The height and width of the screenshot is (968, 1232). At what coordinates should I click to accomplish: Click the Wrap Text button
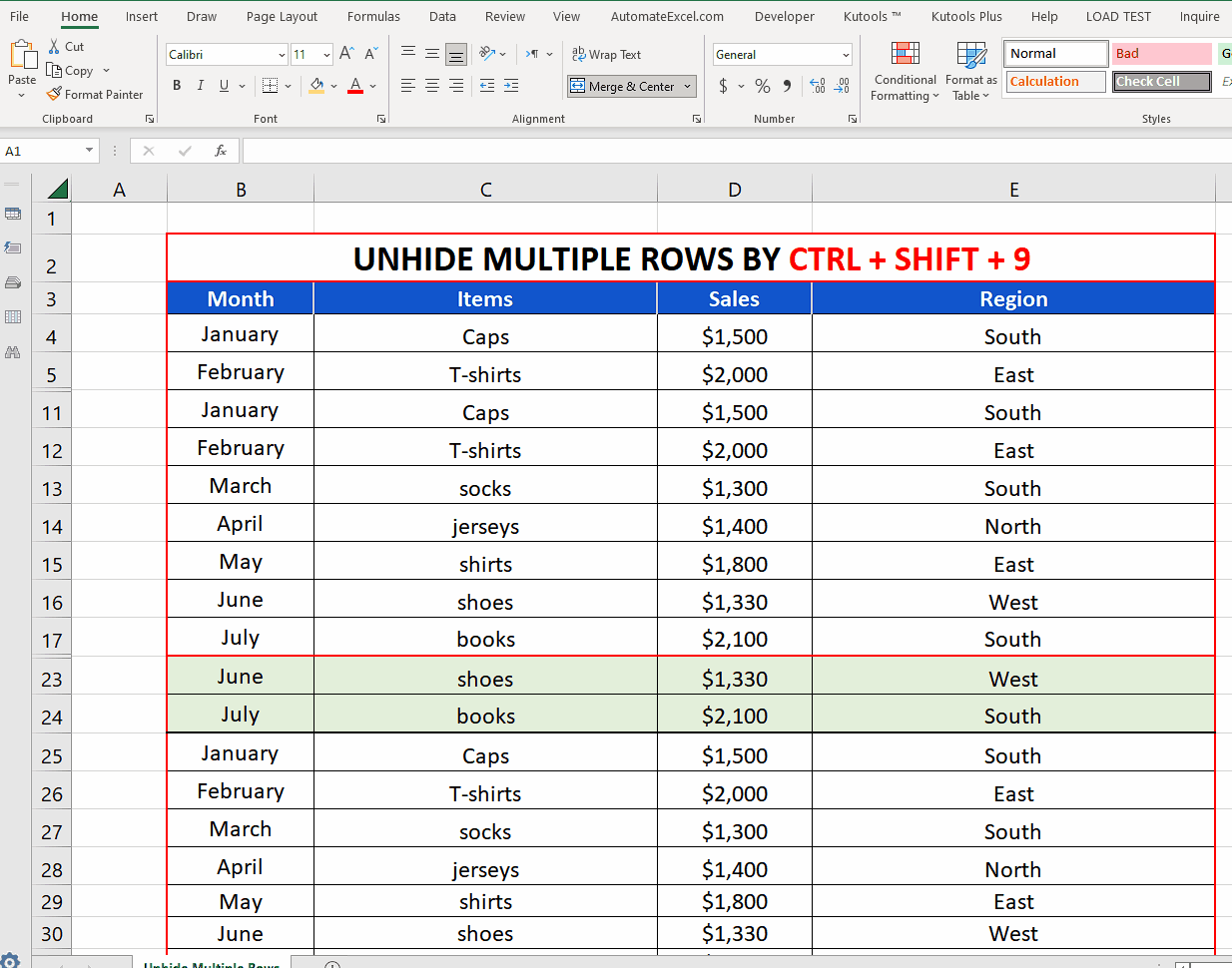tap(606, 54)
